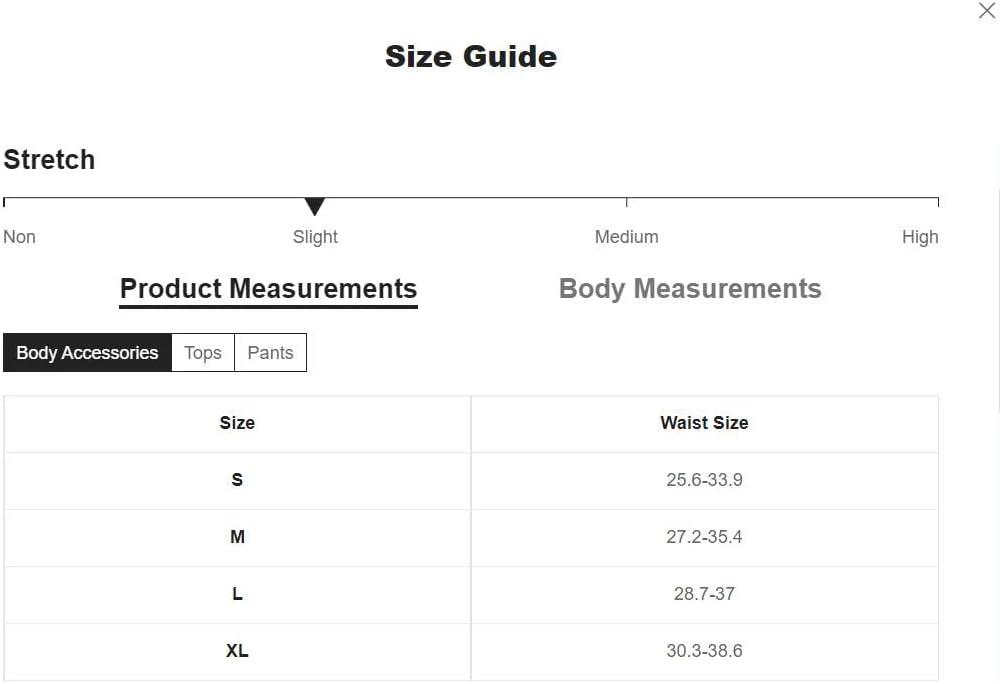Click the Slight stretch label
This screenshot has width=1000, height=684.
point(315,237)
